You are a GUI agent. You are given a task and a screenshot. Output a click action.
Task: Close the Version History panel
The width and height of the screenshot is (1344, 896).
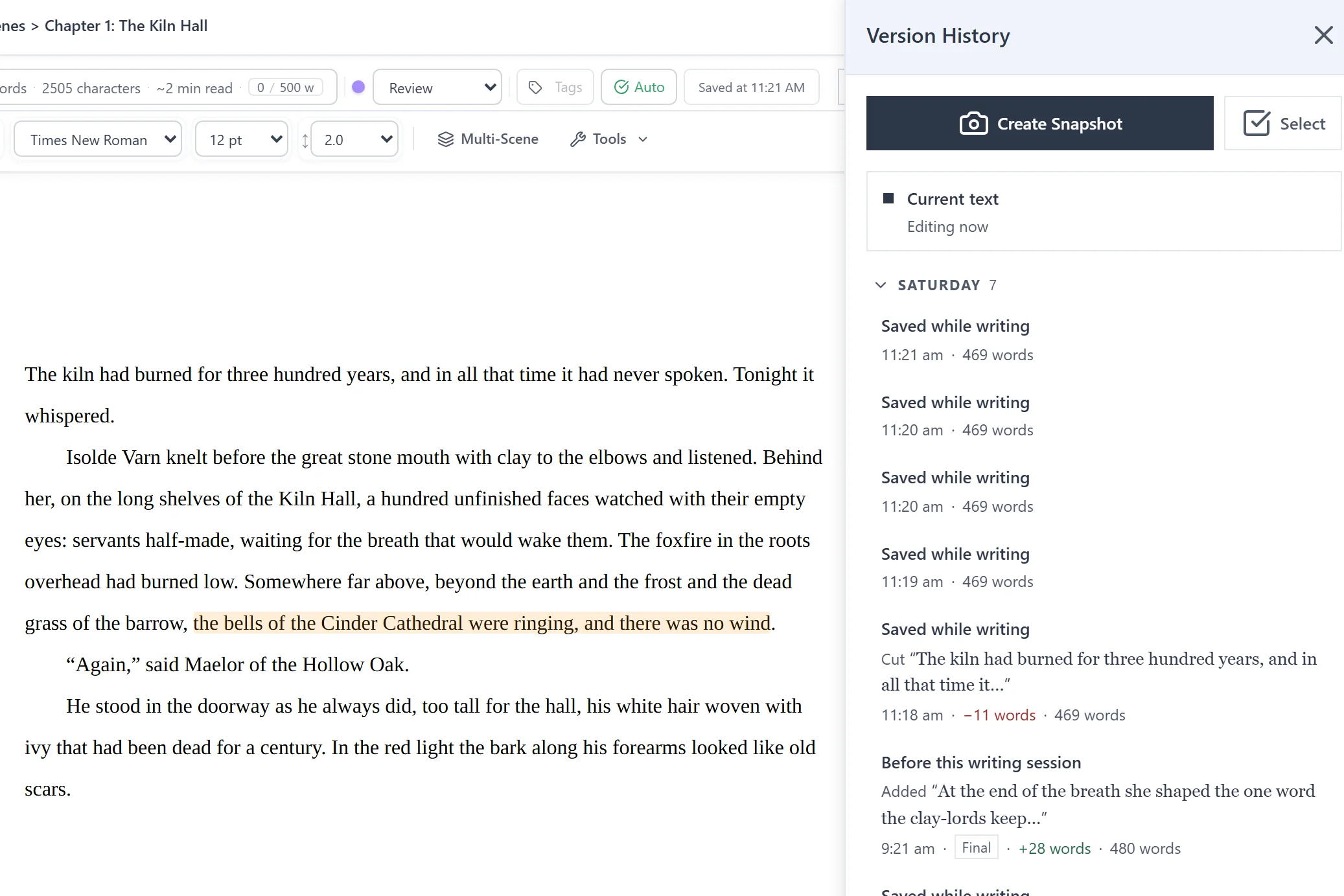tap(1323, 35)
